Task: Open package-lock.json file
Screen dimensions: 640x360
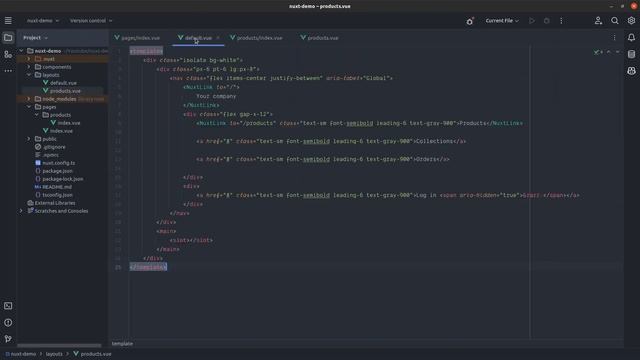Action: pyautogui.click(x=63, y=179)
